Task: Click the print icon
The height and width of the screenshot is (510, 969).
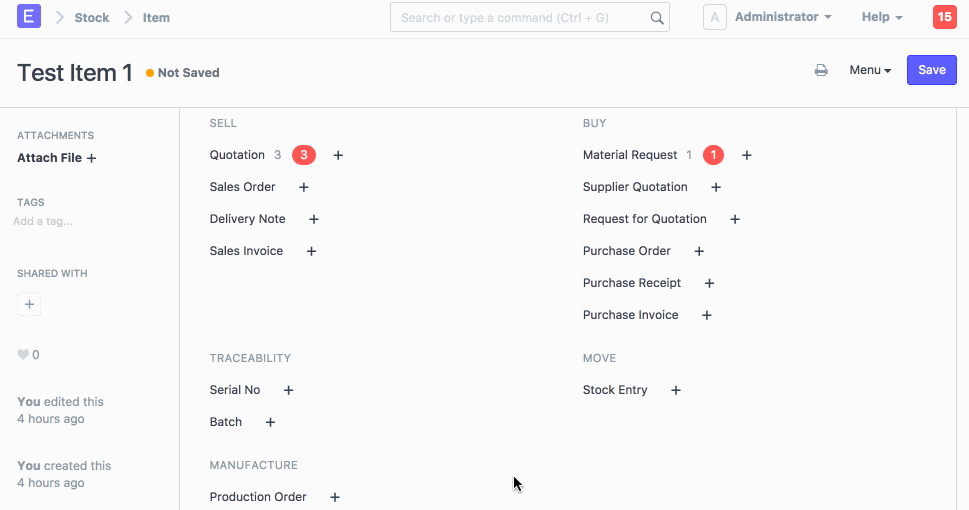Action: (821, 70)
